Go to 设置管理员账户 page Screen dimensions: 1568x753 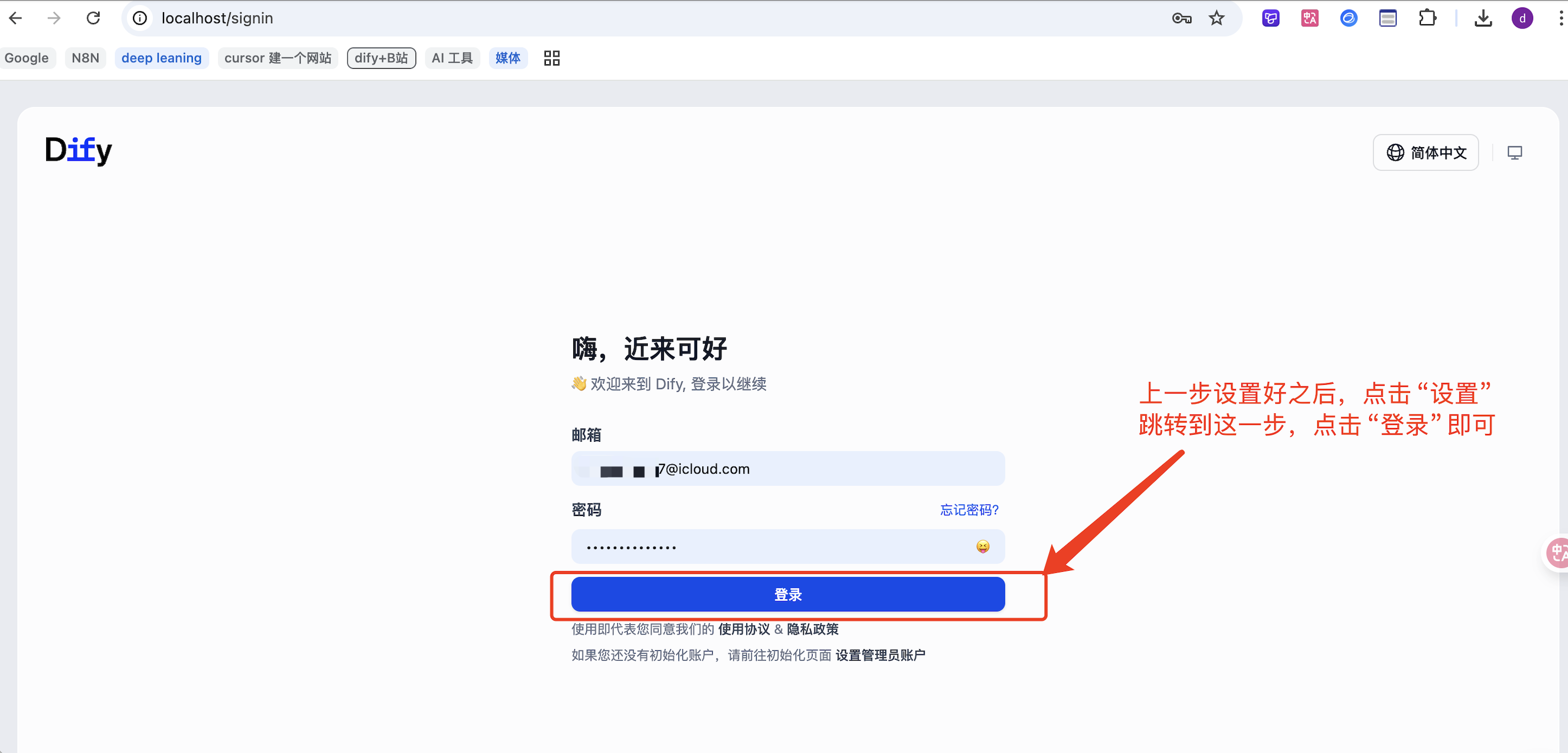click(880, 655)
